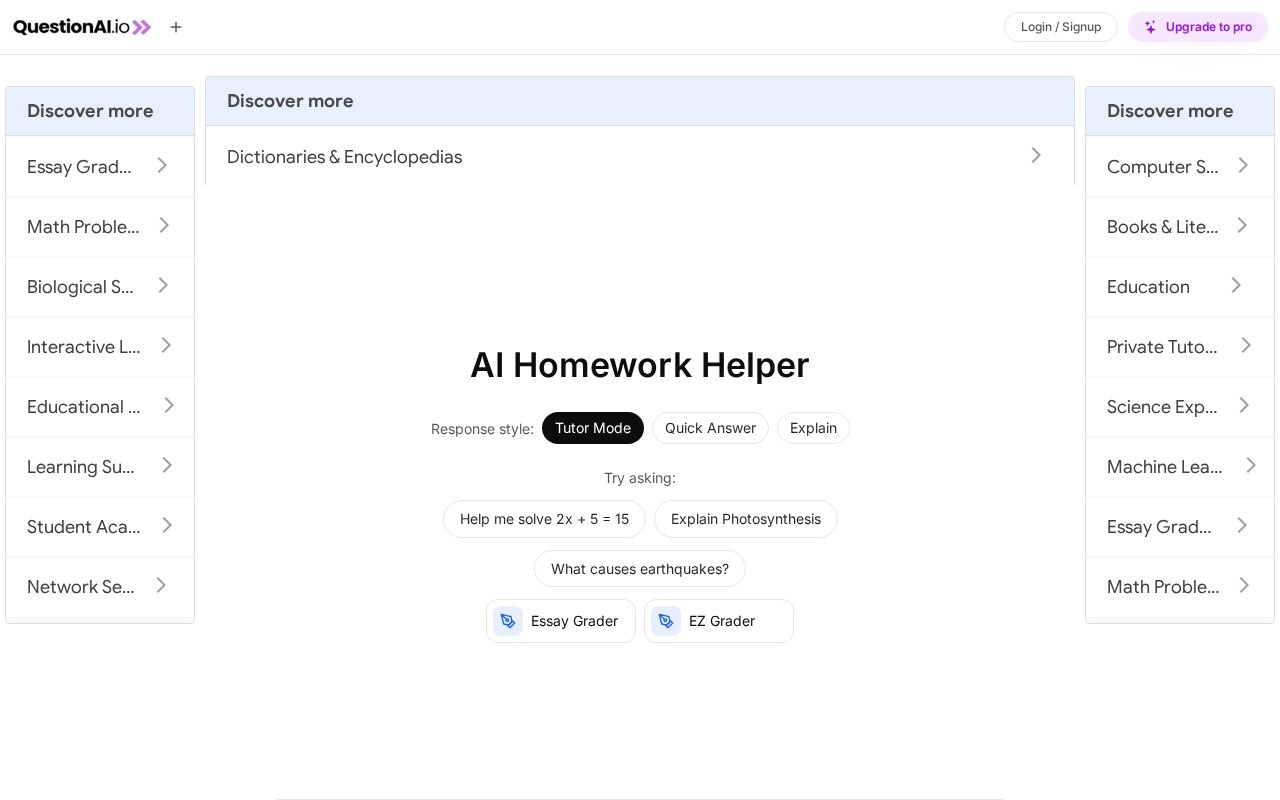The width and height of the screenshot is (1280, 800).
Task: Switch response style to Quick Answer
Action: point(710,428)
